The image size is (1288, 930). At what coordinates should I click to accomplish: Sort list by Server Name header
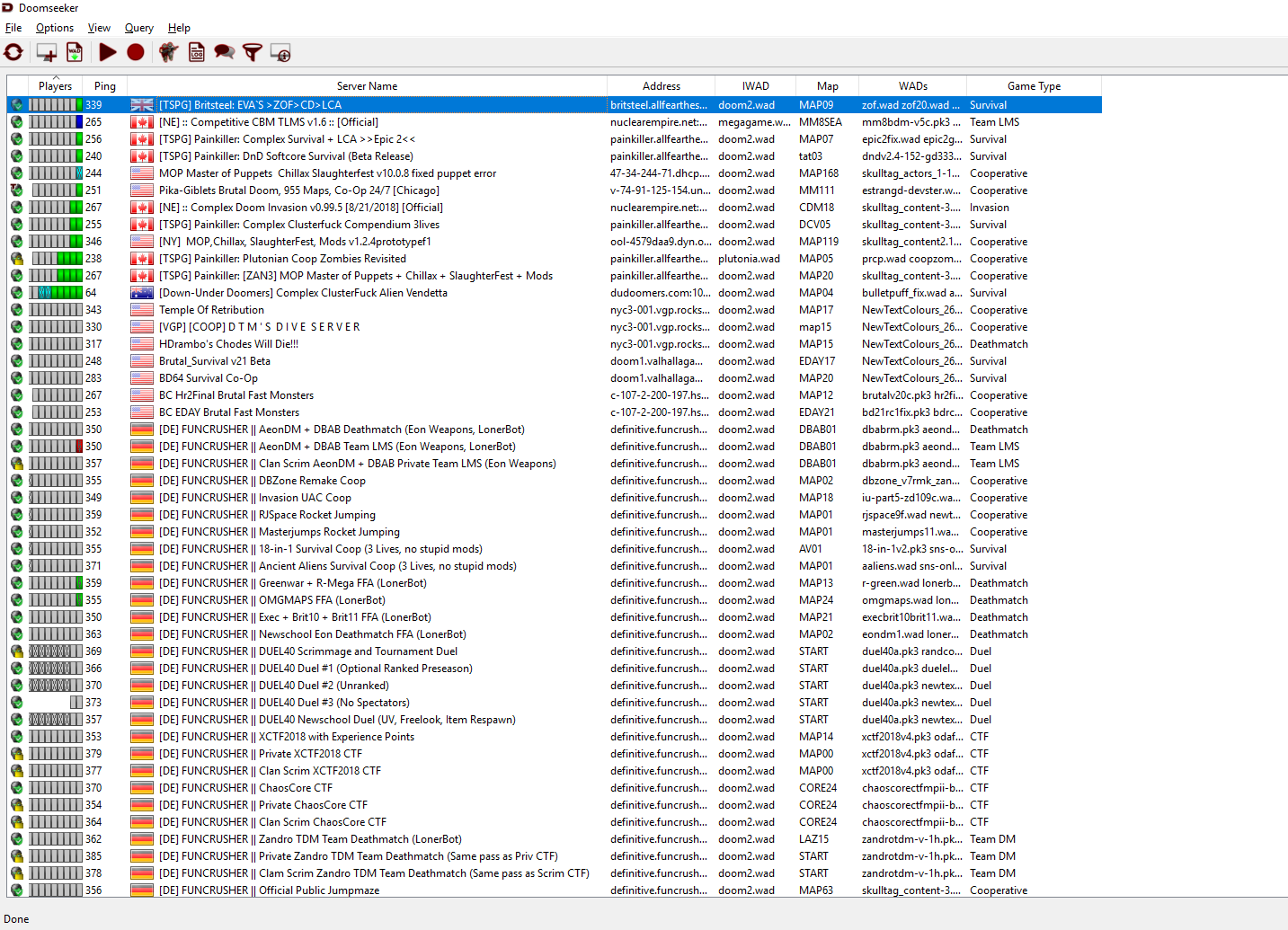[x=367, y=86]
